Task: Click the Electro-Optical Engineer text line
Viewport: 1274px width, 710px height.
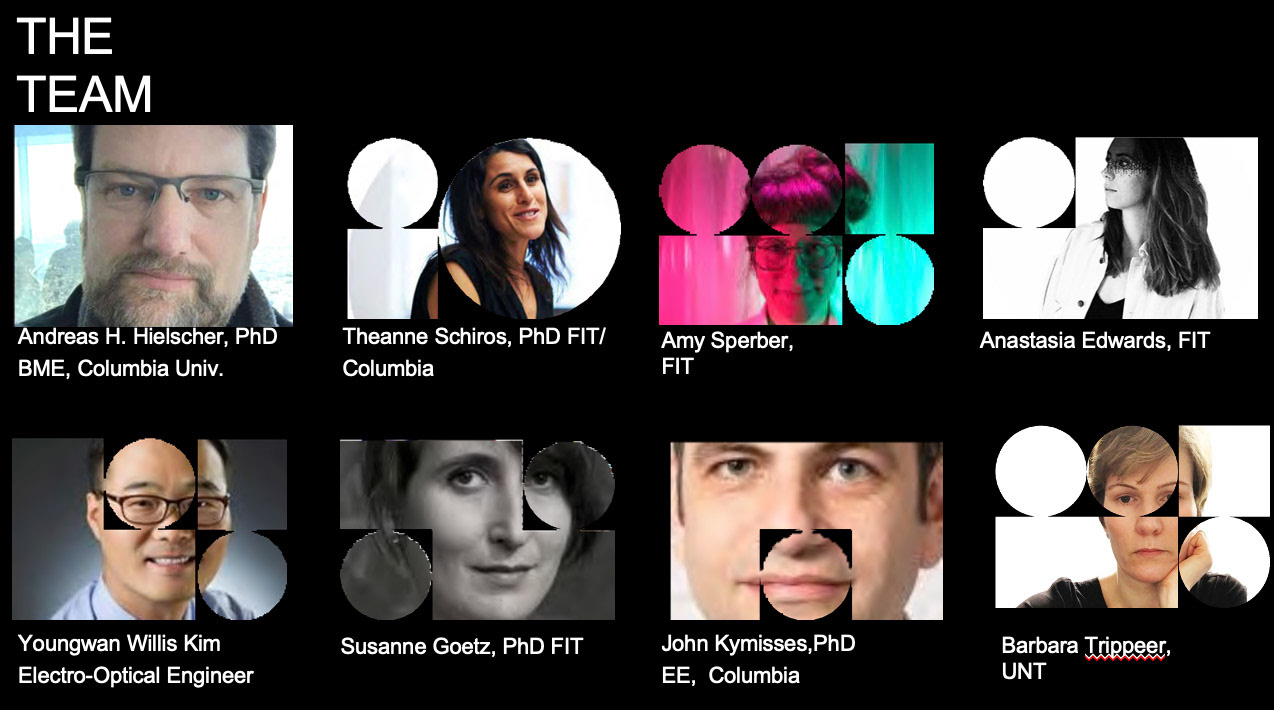Action: (136, 675)
